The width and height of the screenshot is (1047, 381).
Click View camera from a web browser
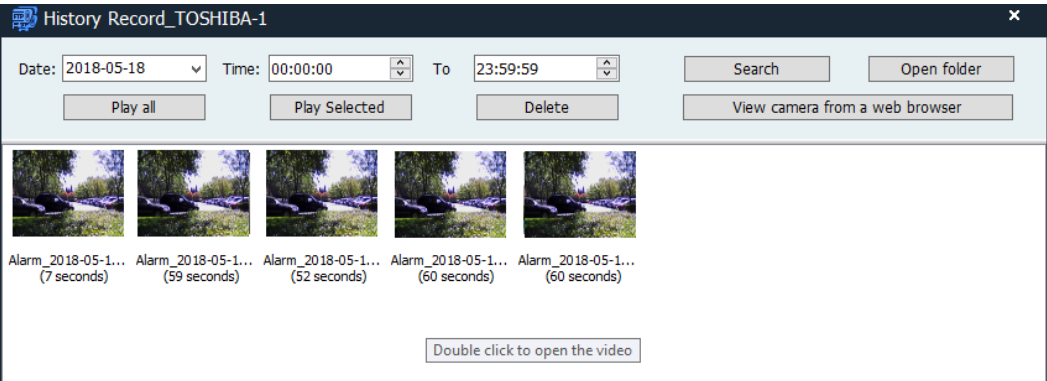point(847,107)
